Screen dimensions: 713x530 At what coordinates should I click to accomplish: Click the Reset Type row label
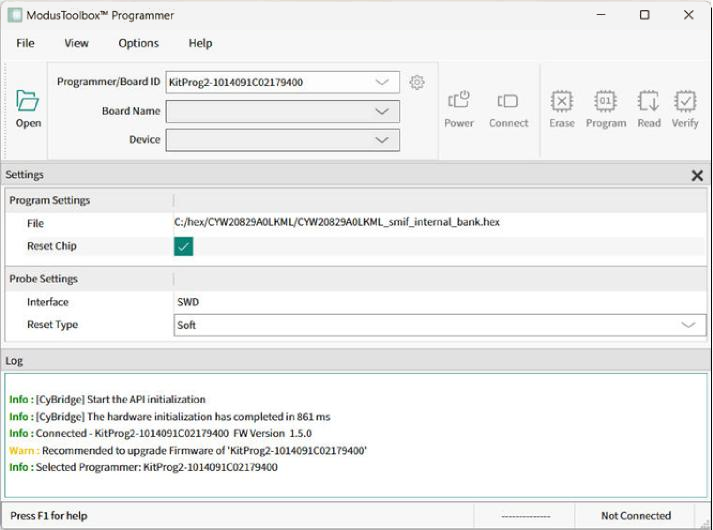pos(53,325)
